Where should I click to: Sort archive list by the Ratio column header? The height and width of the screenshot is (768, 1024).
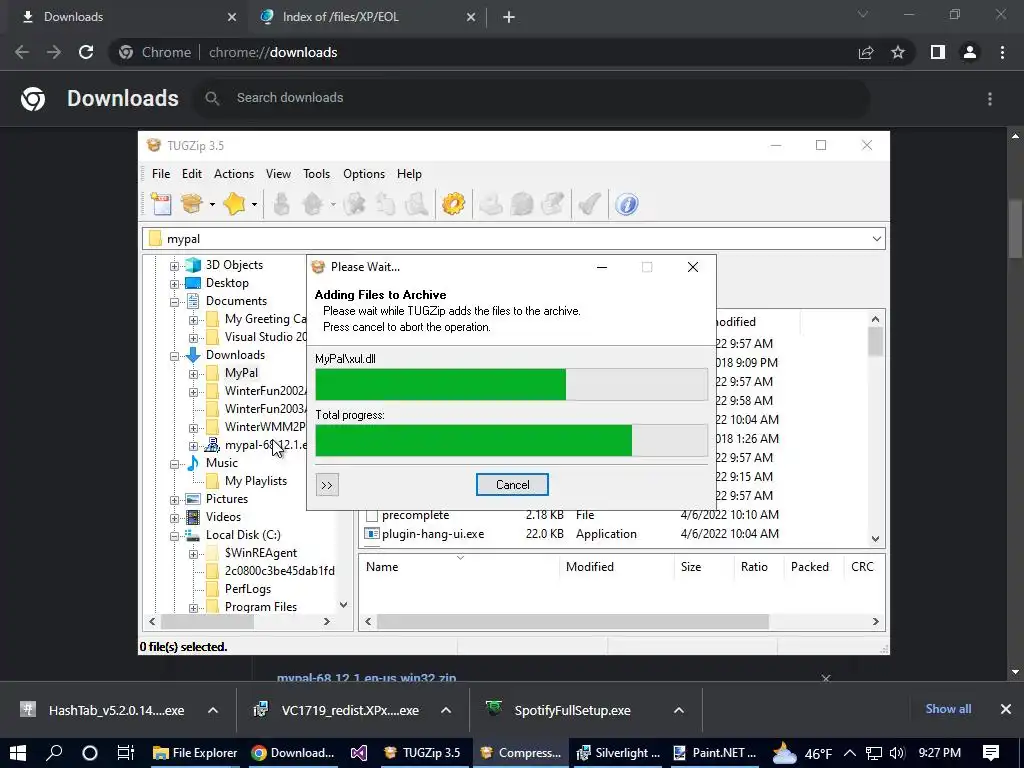[x=754, y=567]
